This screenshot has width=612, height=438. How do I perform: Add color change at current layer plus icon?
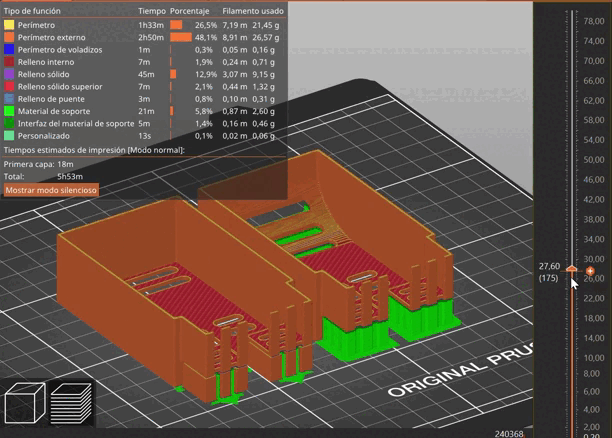590,271
